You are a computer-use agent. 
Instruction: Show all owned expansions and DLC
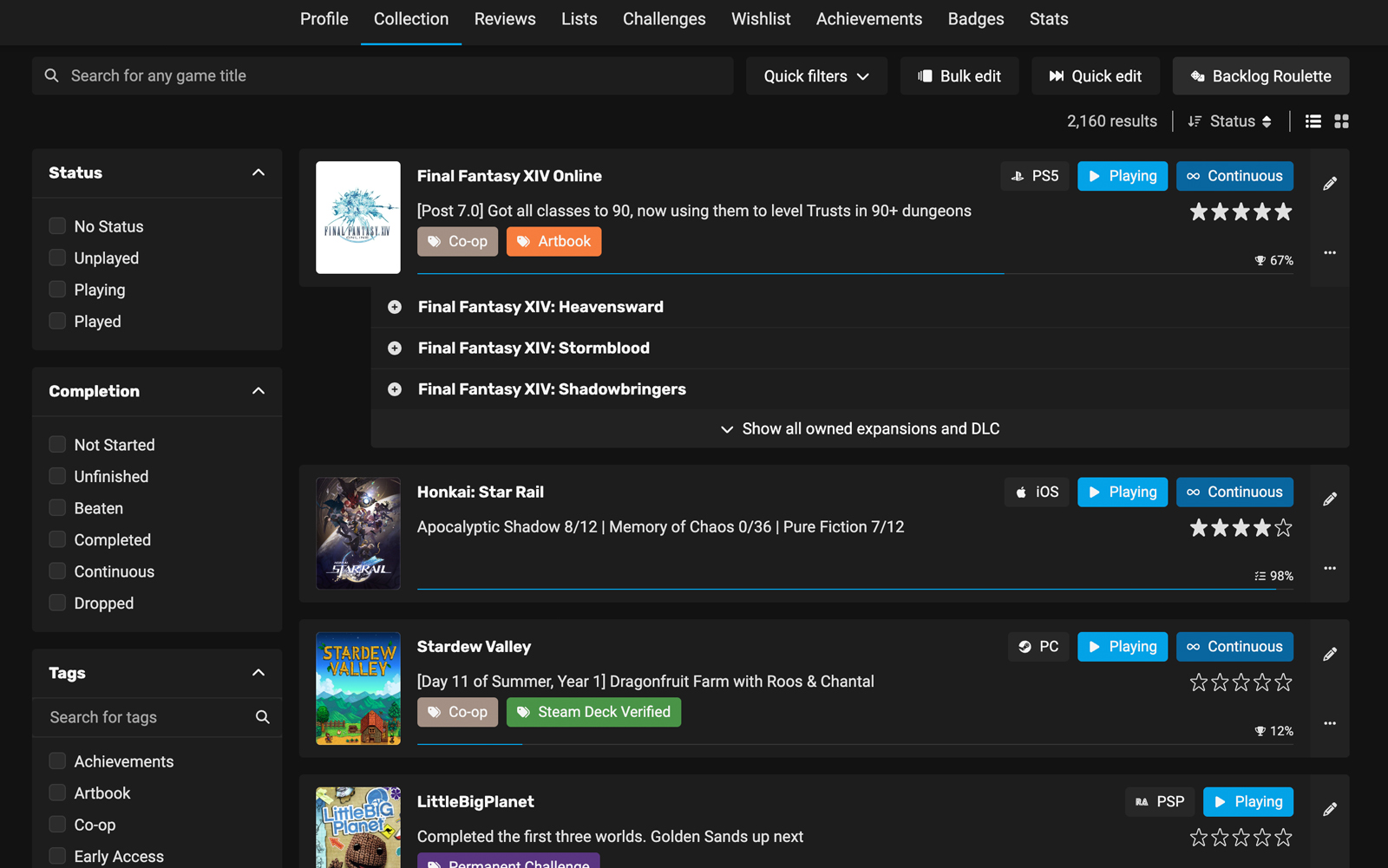(860, 428)
